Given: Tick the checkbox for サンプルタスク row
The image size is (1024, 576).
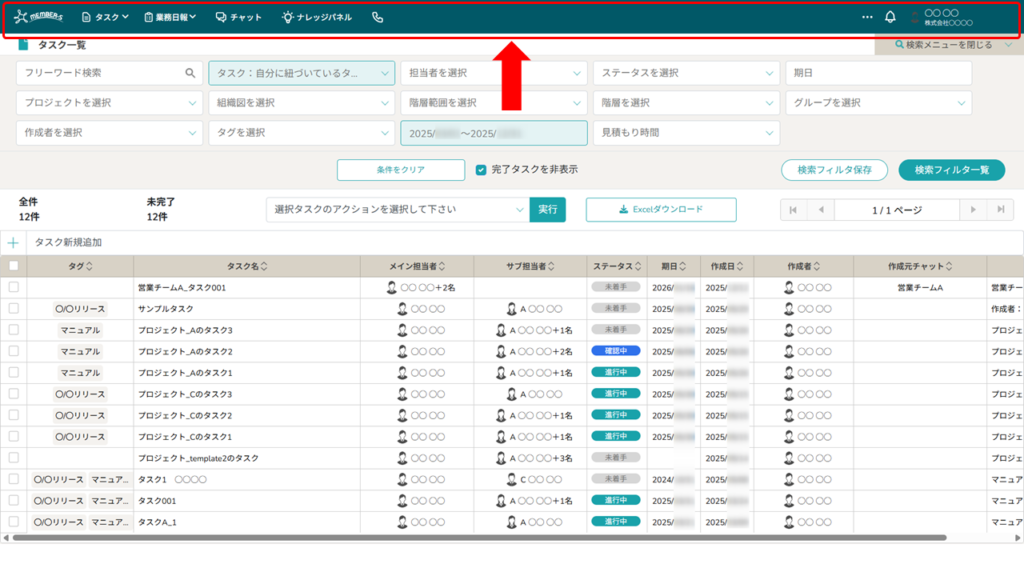Looking at the screenshot, I should [13, 309].
